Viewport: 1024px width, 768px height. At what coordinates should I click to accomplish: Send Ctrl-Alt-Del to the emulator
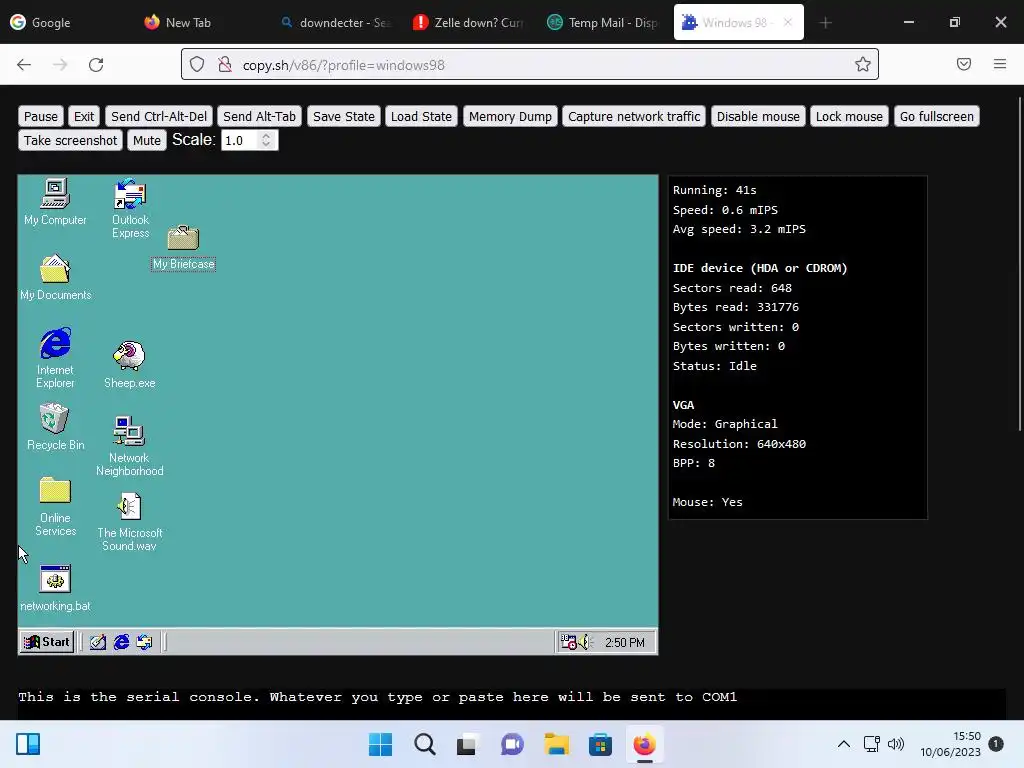pos(159,116)
